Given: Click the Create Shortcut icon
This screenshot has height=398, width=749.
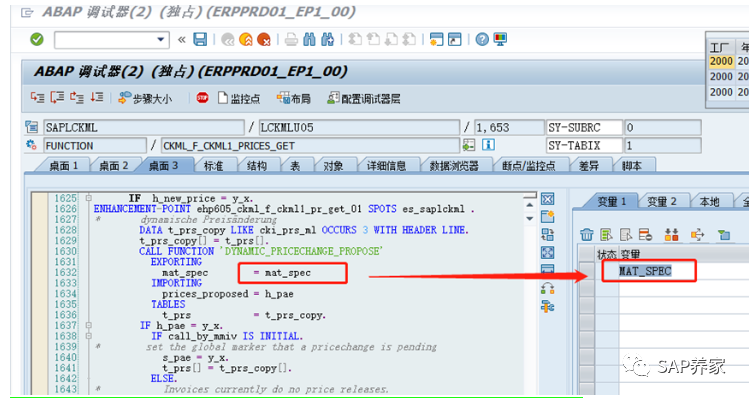Looking at the screenshot, I should 454,39.
